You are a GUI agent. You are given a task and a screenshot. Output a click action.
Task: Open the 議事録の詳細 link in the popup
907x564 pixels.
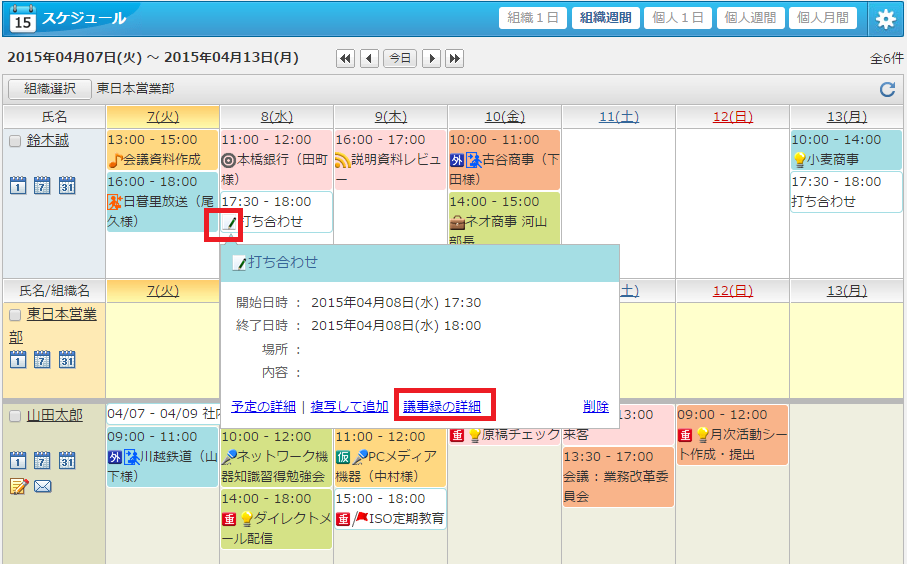tap(441, 406)
